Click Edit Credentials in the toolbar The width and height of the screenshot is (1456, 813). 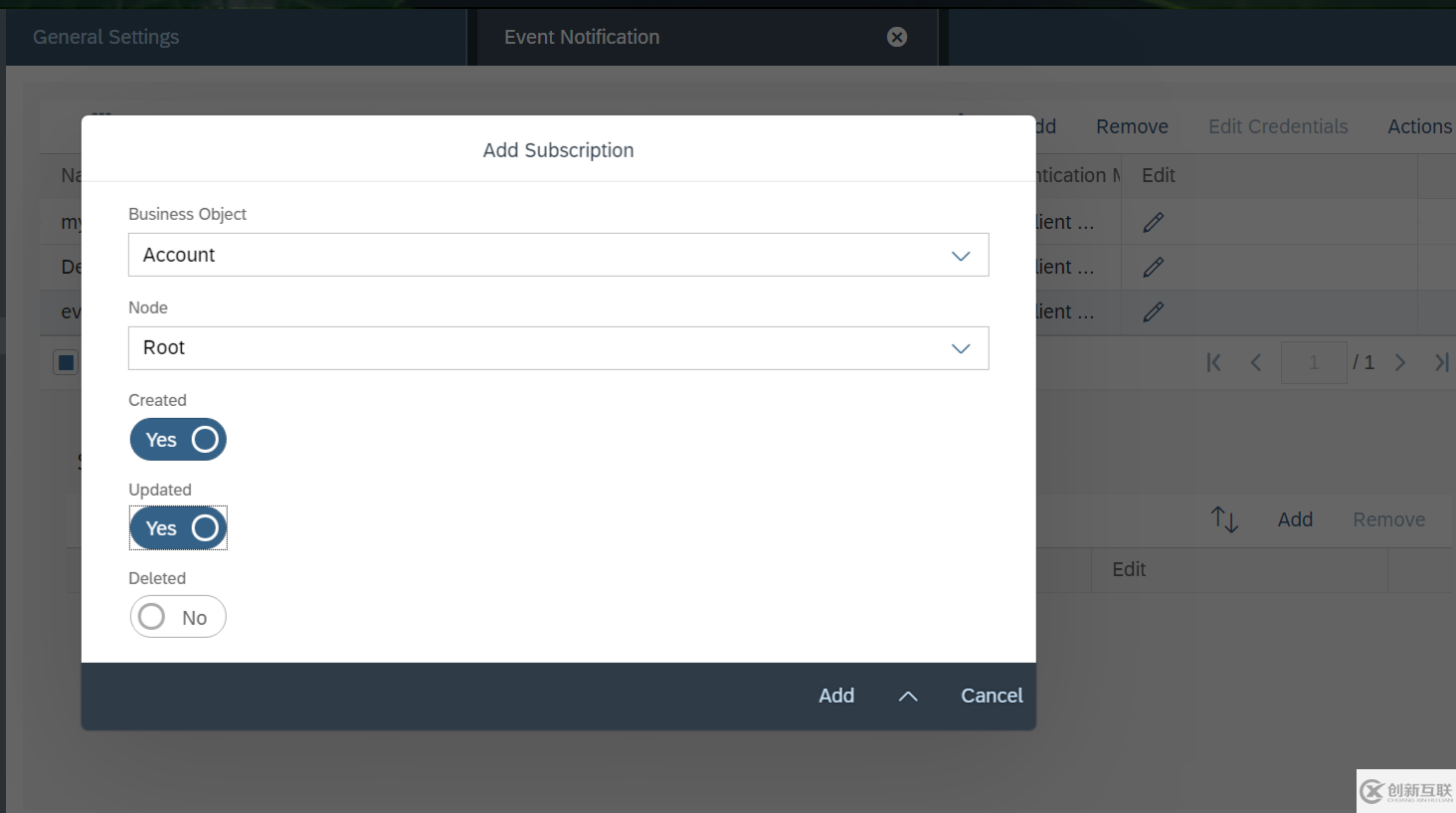click(x=1278, y=126)
